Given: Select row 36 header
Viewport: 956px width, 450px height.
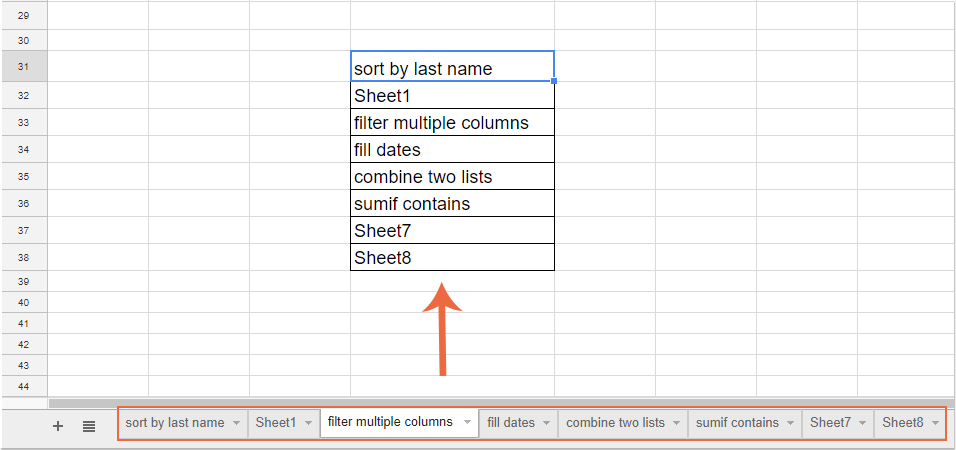Looking at the screenshot, I should click(24, 203).
